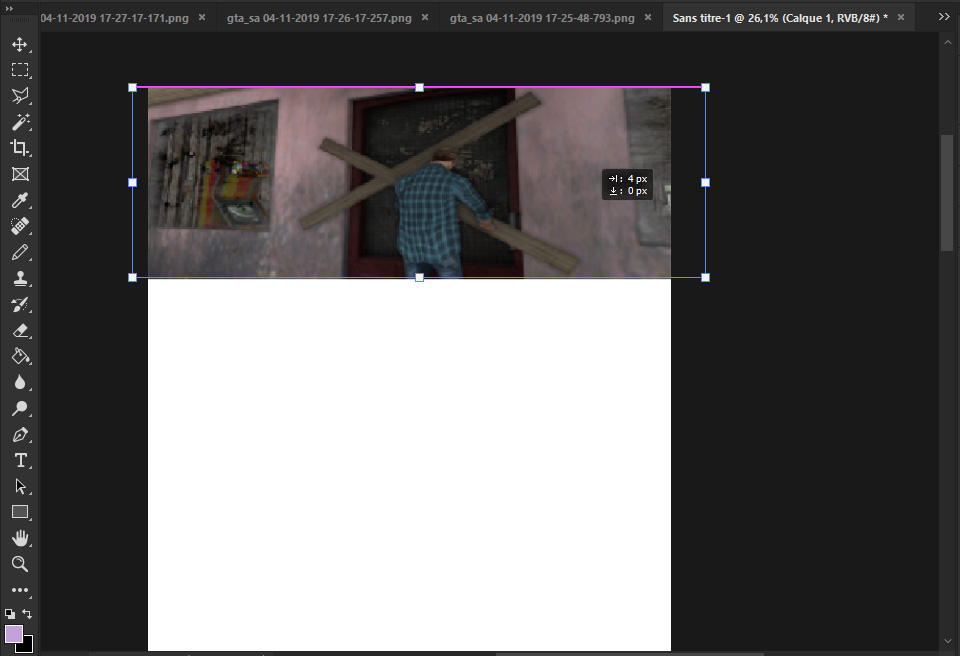Select the Polygonal Lasso tool
Viewport: 960px width, 656px height.
[20, 96]
